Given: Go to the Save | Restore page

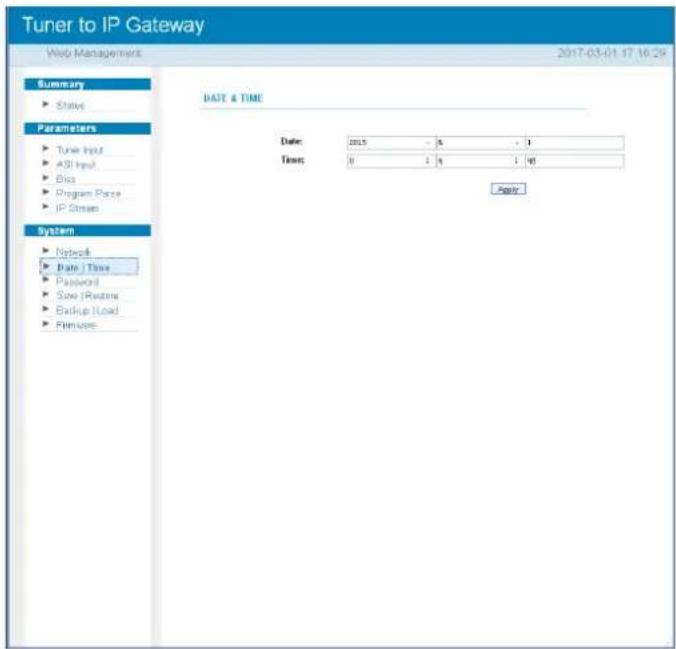Looking at the screenshot, I should 87,295.
